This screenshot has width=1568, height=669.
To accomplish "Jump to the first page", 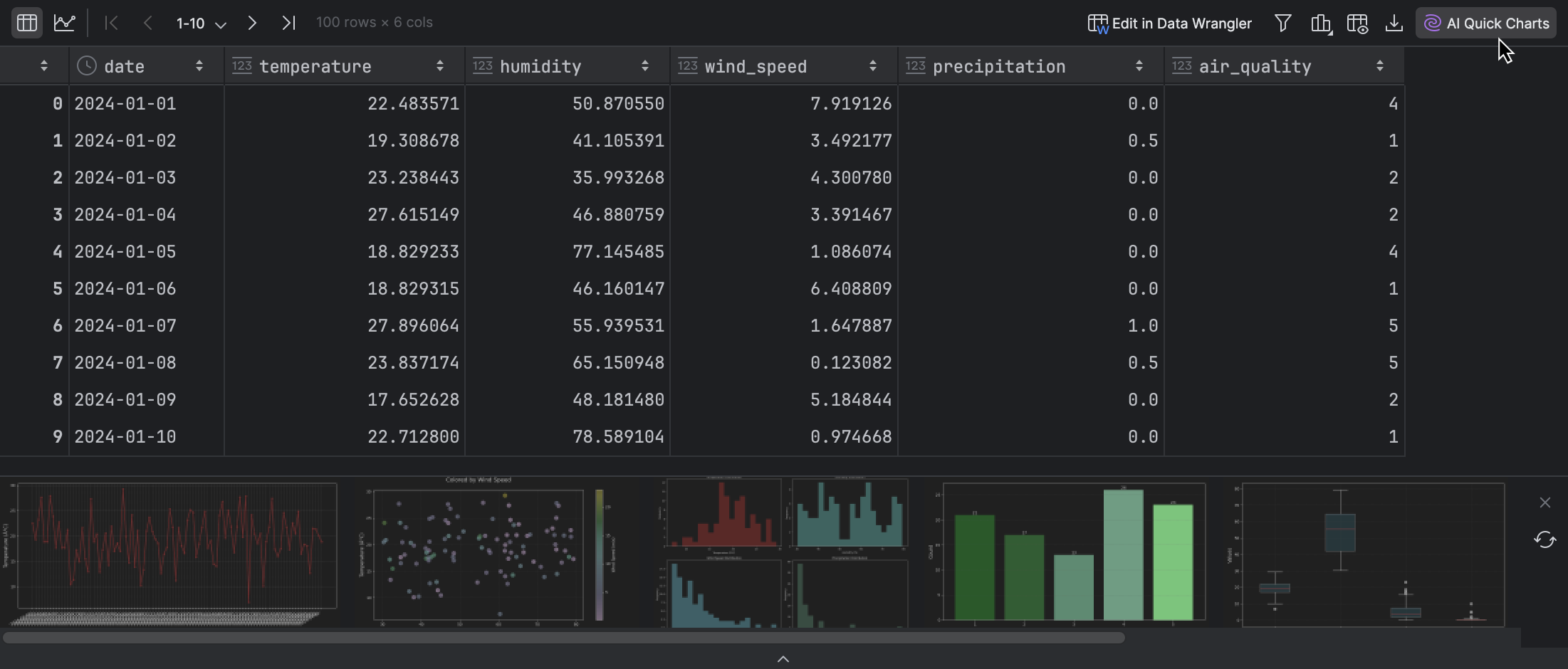I will tap(112, 22).
